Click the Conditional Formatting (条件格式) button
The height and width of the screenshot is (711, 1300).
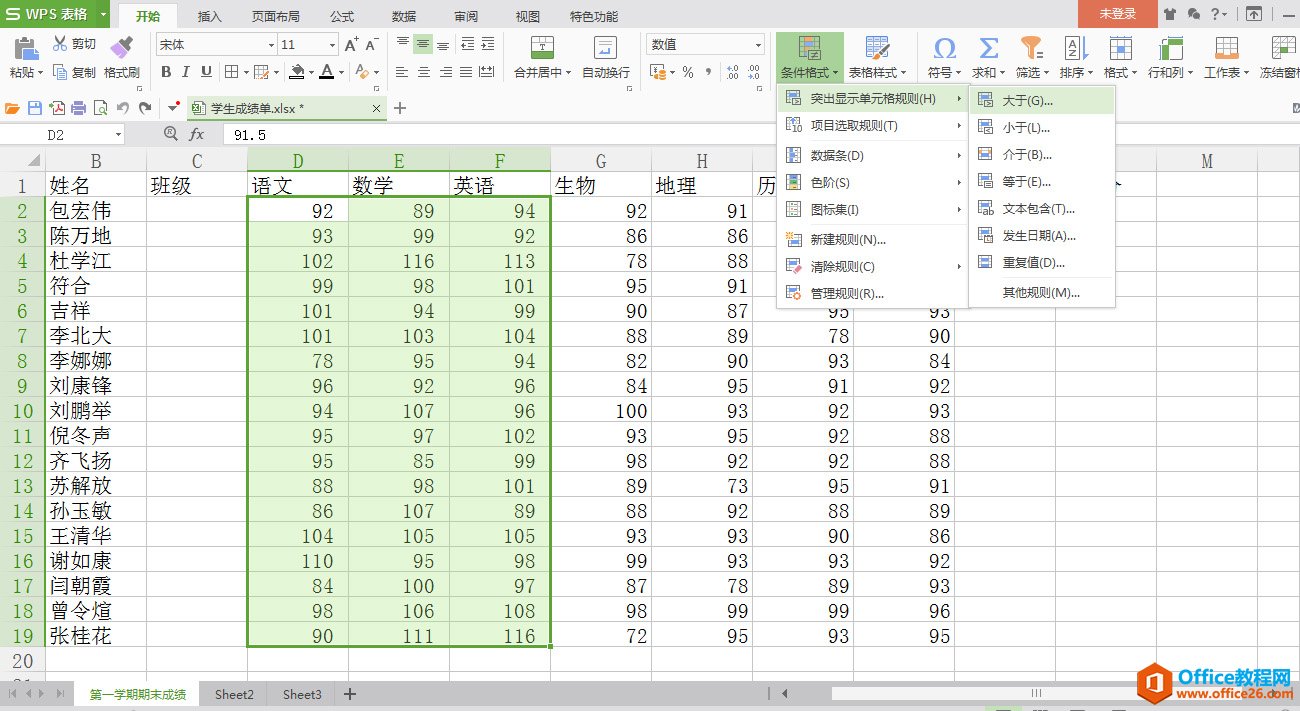(x=809, y=57)
